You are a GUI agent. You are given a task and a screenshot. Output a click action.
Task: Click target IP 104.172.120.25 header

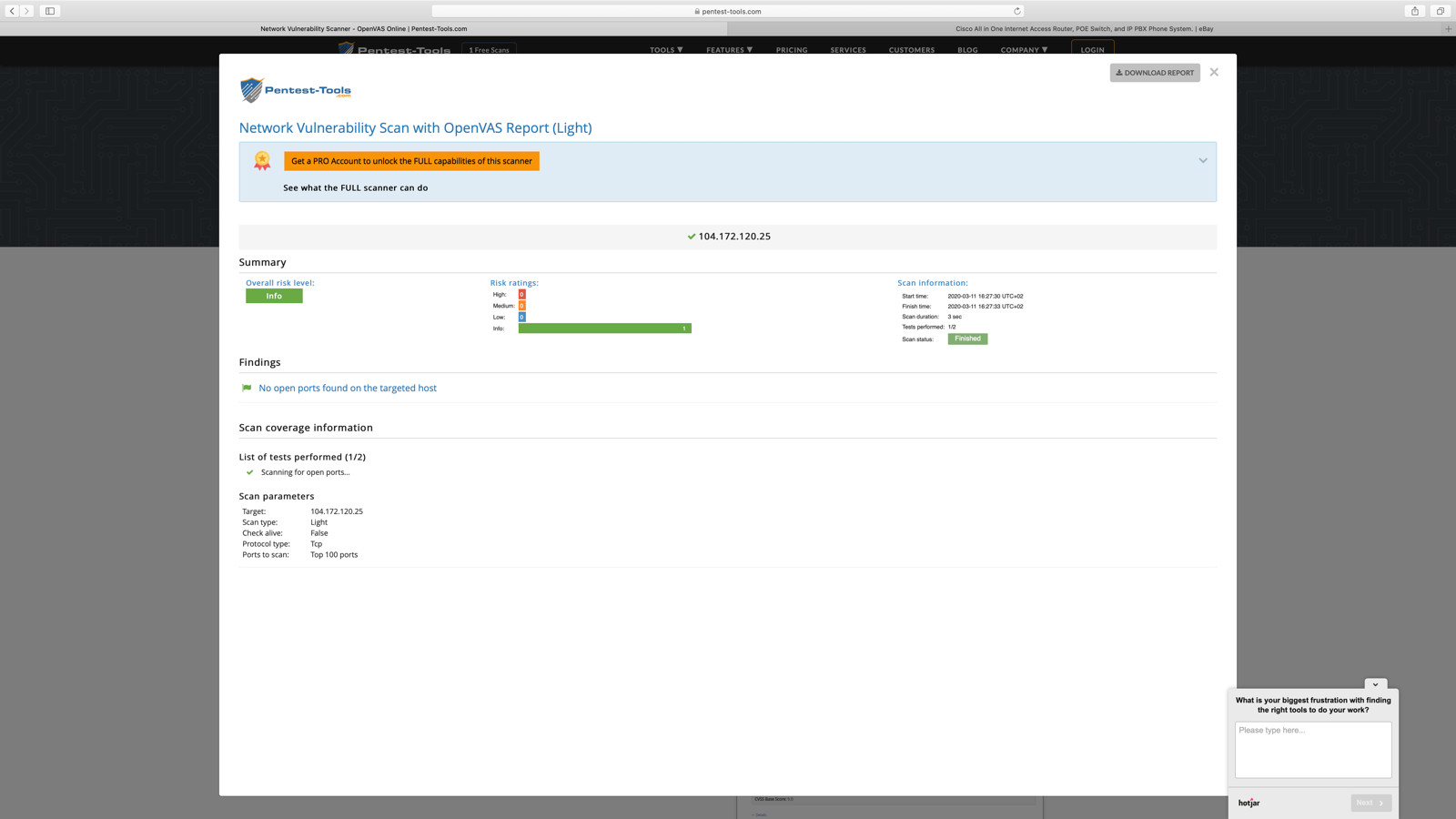pyautogui.click(x=734, y=237)
